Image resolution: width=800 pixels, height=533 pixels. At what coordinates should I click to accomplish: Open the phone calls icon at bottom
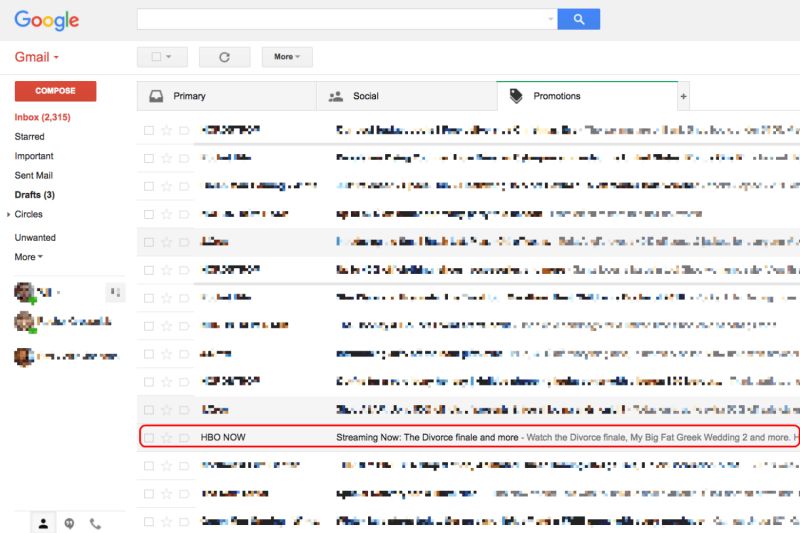(x=95, y=523)
